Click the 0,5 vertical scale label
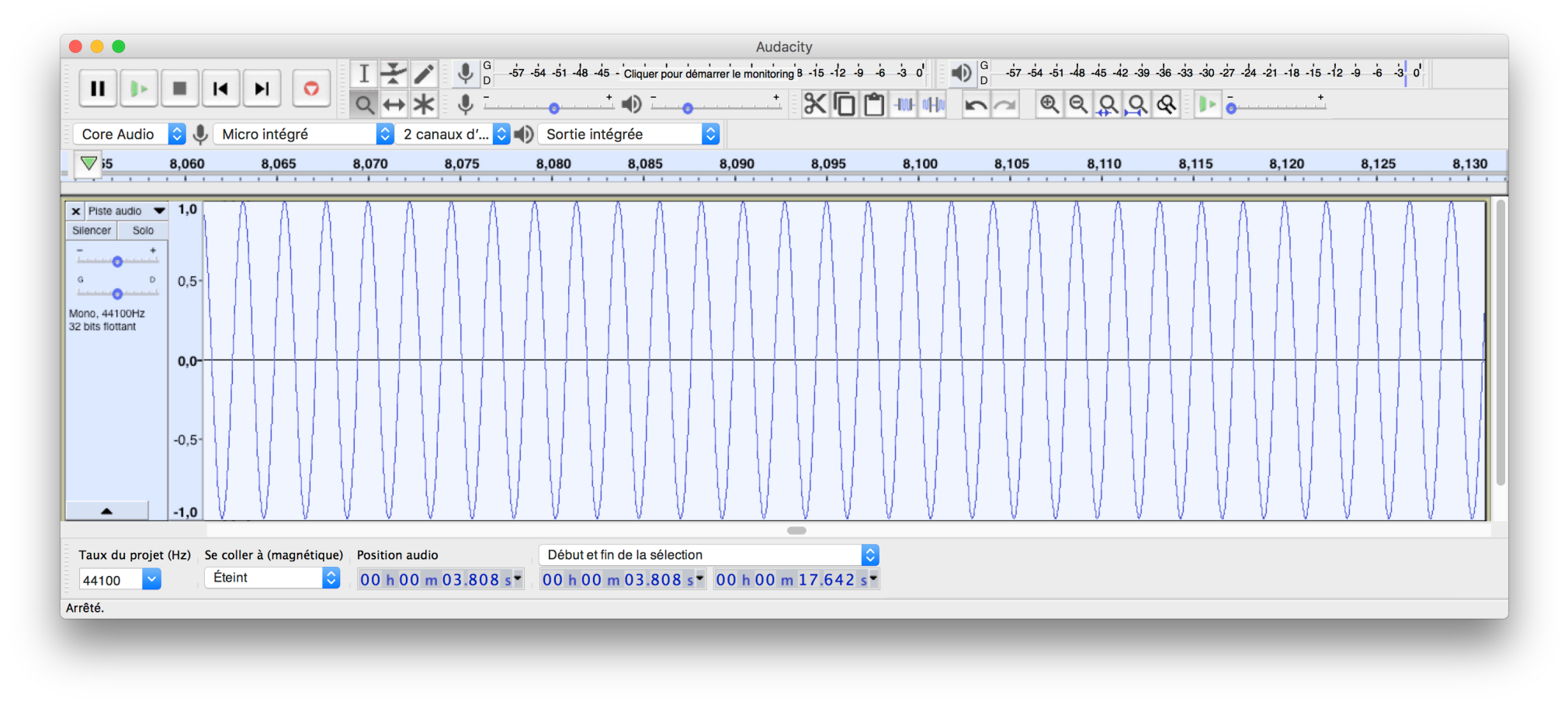 (x=187, y=281)
